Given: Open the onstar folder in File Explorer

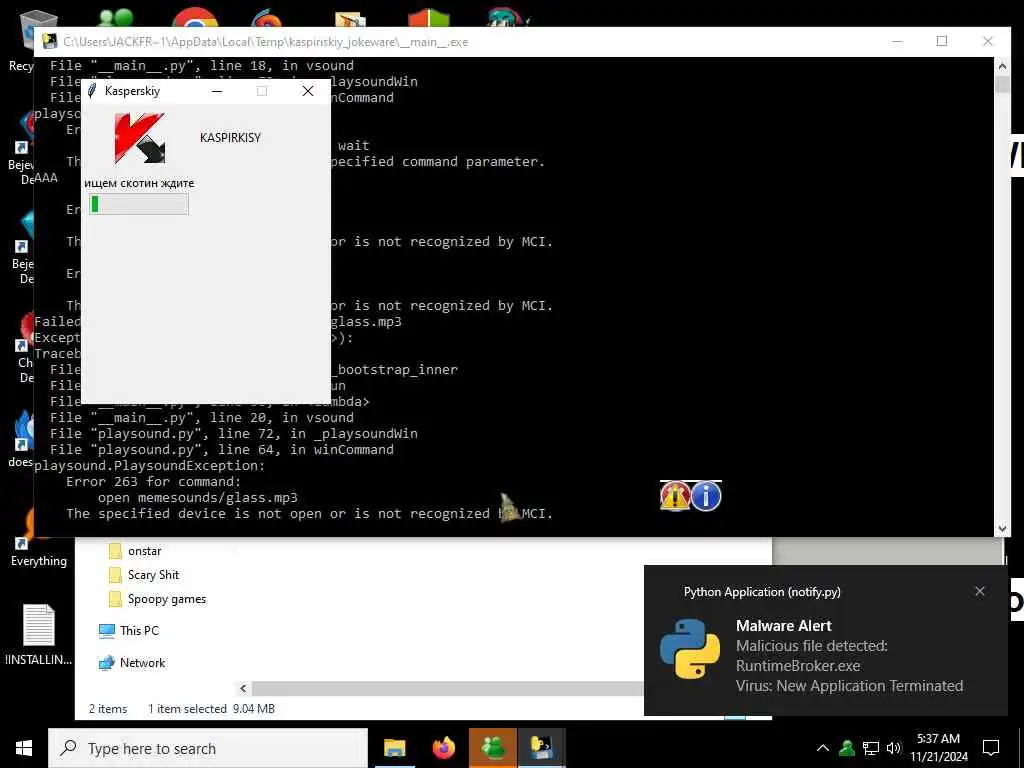Looking at the screenshot, I should click(x=144, y=551).
